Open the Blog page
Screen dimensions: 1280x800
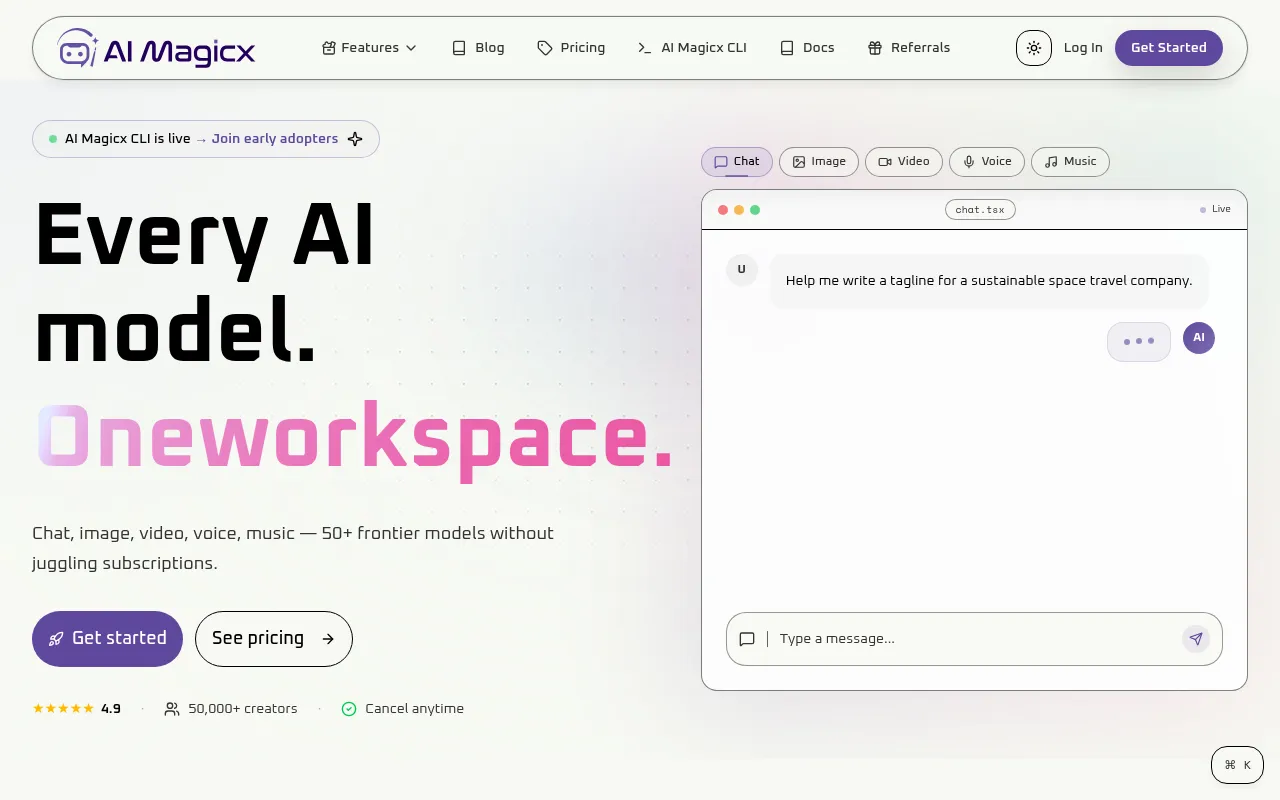(478, 48)
